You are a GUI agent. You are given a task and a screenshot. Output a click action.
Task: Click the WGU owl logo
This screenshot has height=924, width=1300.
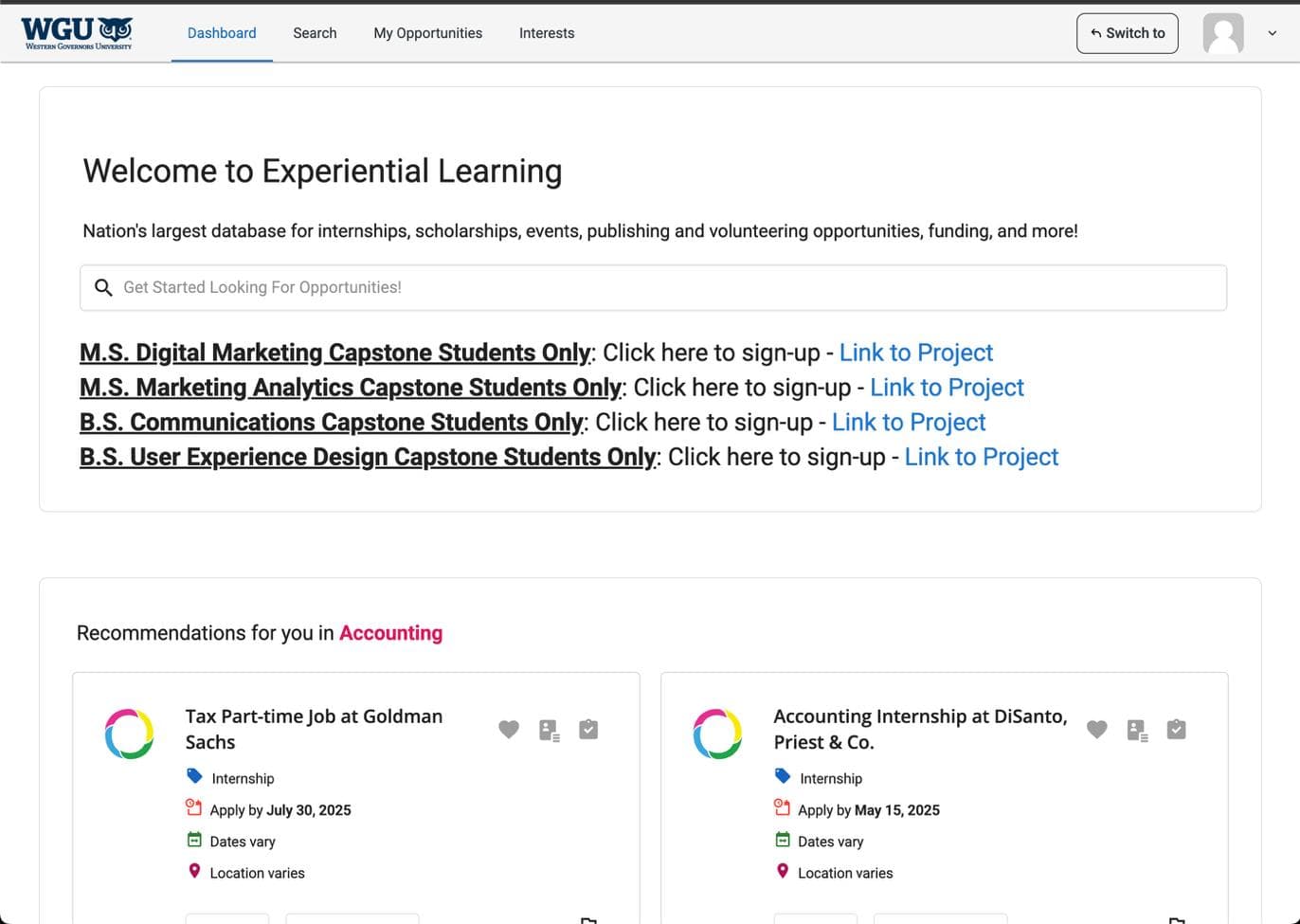coord(77,33)
